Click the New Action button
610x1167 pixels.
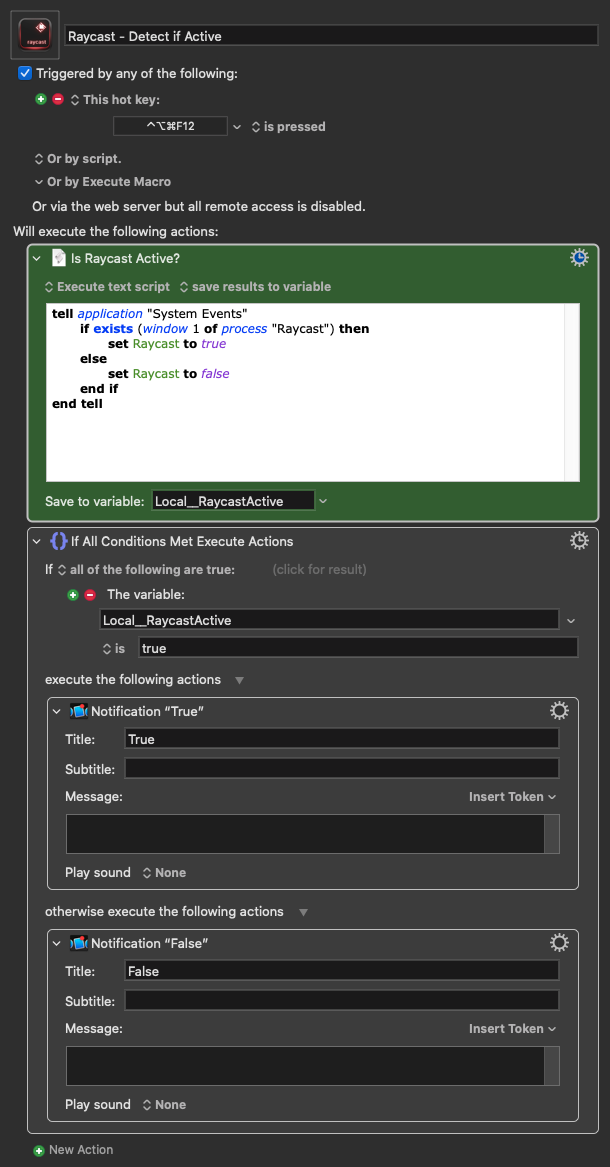[74, 1150]
